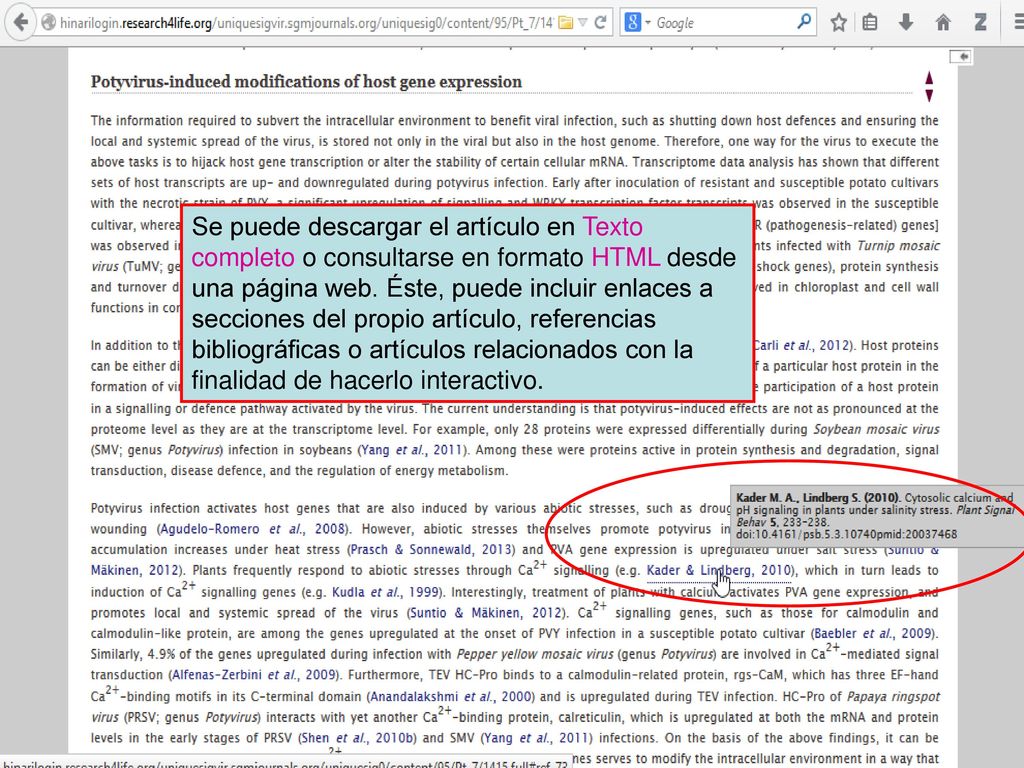Image resolution: width=1024 pixels, height=768 pixels.
Task: Open the downloads arrow icon
Action: 906,23
